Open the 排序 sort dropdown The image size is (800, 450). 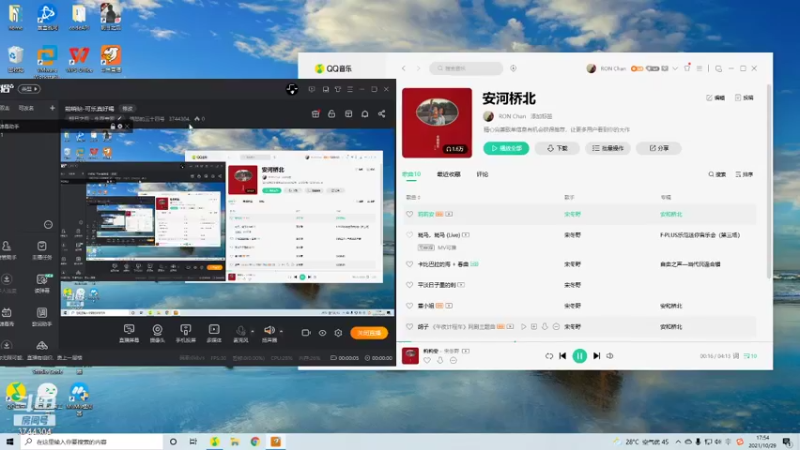[744, 174]
